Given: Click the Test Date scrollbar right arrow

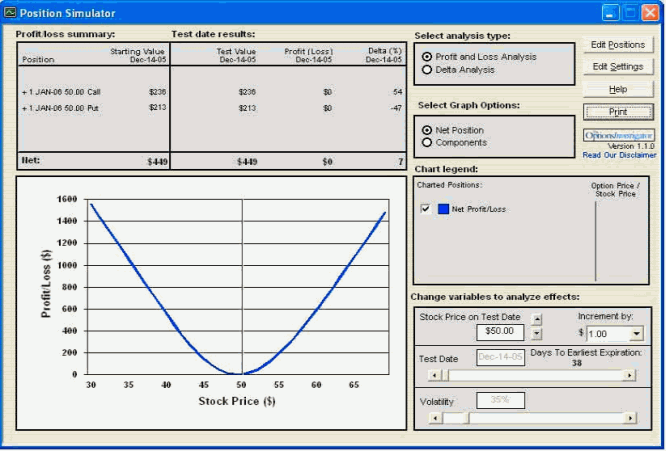Looking at the screenshot, I should tap(629, 375).
